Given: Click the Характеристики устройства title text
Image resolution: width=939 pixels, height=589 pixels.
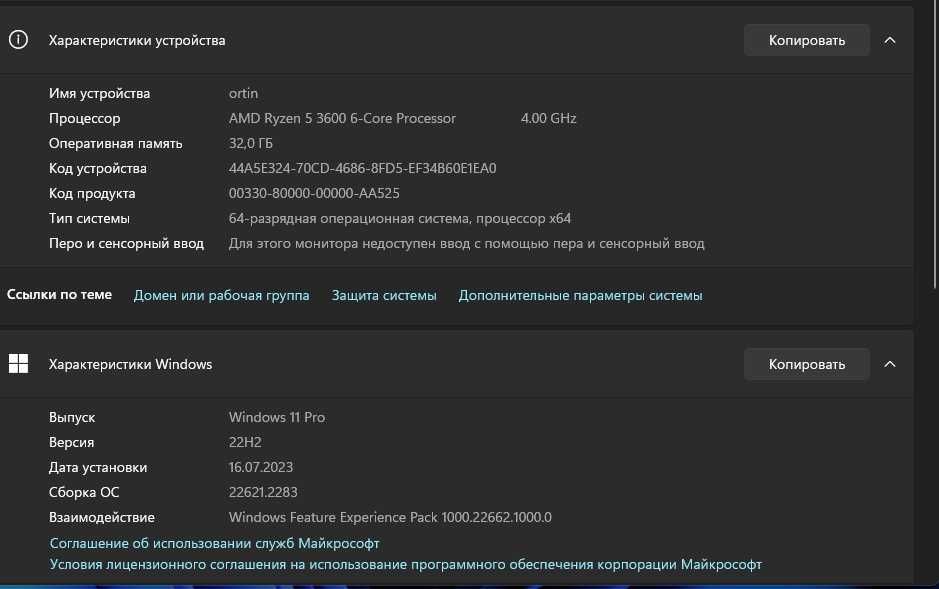Looking at the screenshot, I should 137,40.
